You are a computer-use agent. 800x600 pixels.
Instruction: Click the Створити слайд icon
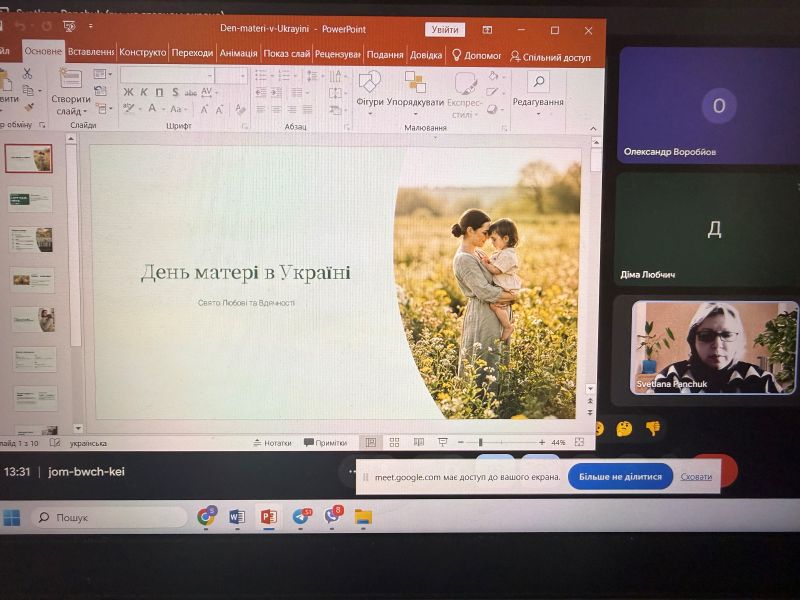(70, 80)
